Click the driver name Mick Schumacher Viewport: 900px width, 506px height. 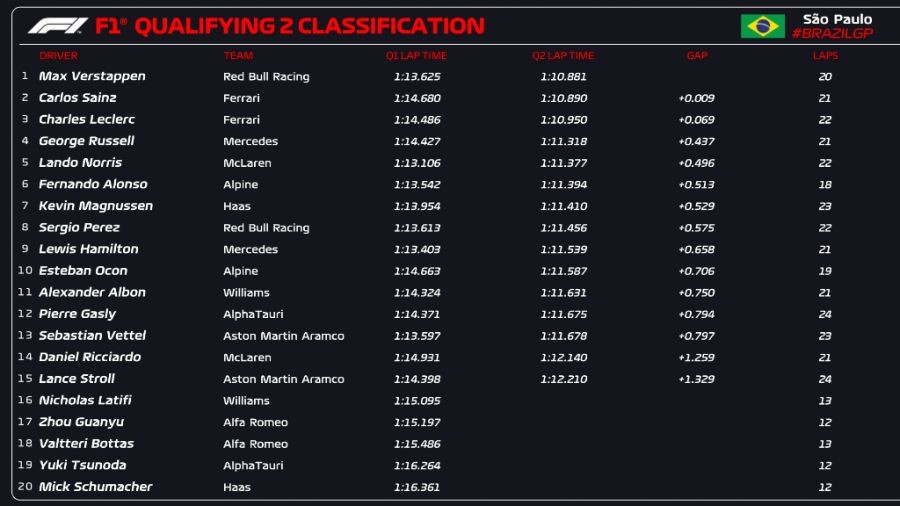tap(96, 487)
